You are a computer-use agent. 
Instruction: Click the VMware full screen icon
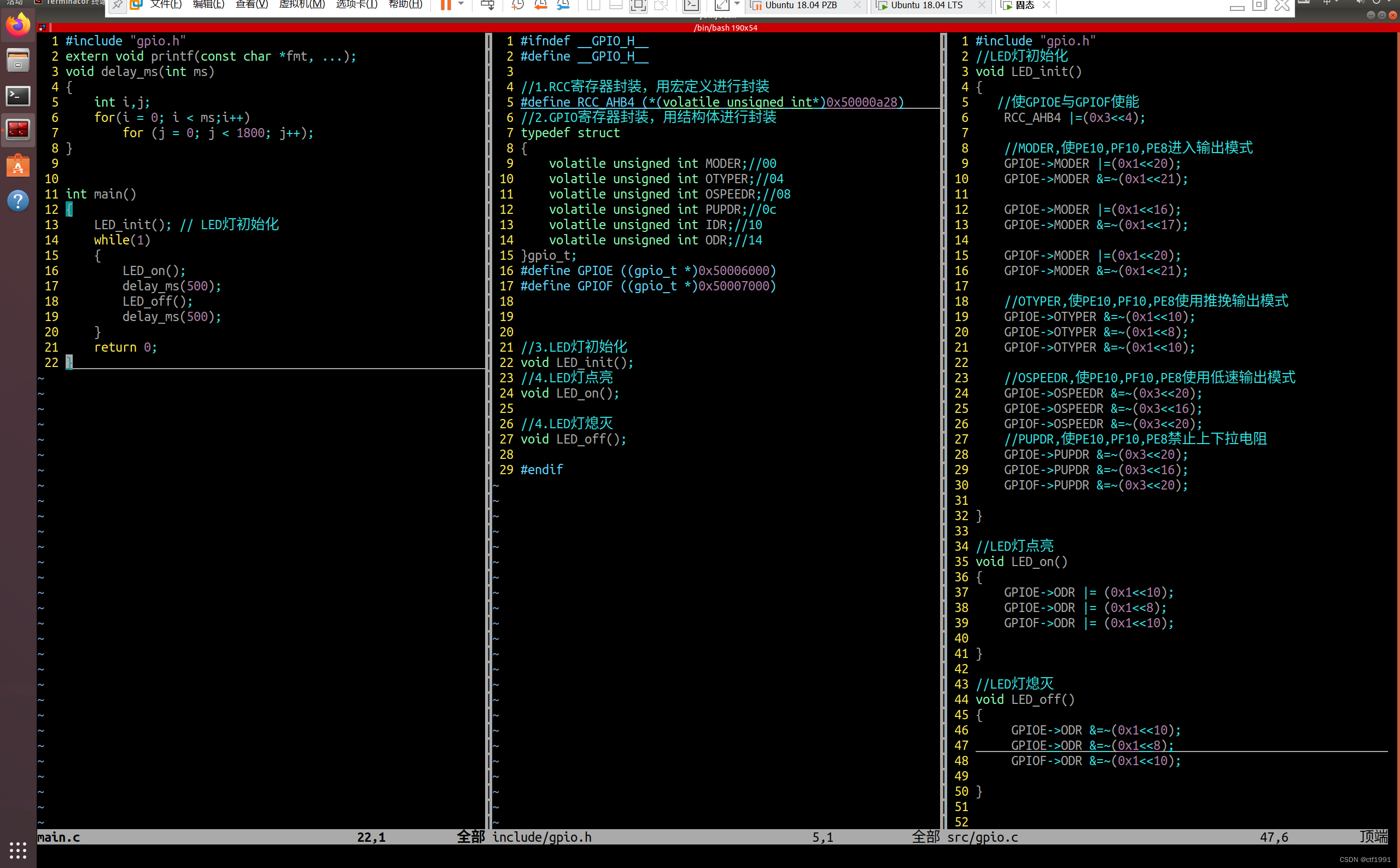[638, 5]
